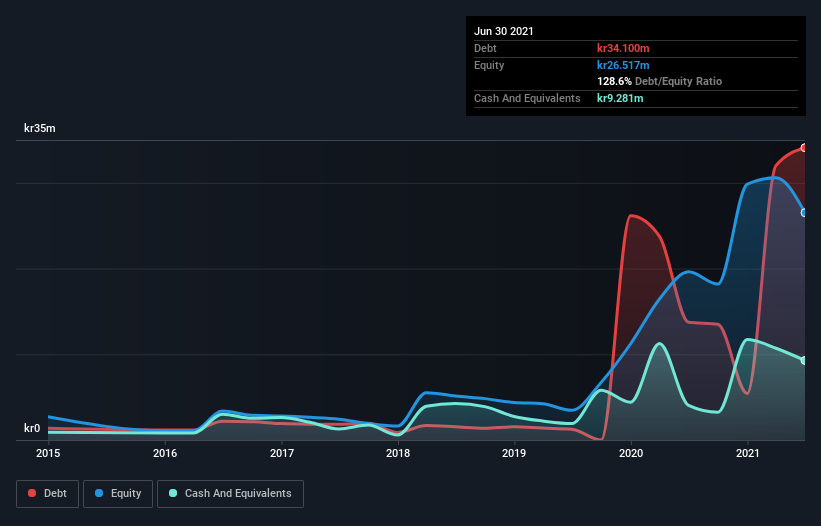821x526 pixels.
Task: Click the 128.6% Debt/Equity Ratio text
Action: coord(660,82)
